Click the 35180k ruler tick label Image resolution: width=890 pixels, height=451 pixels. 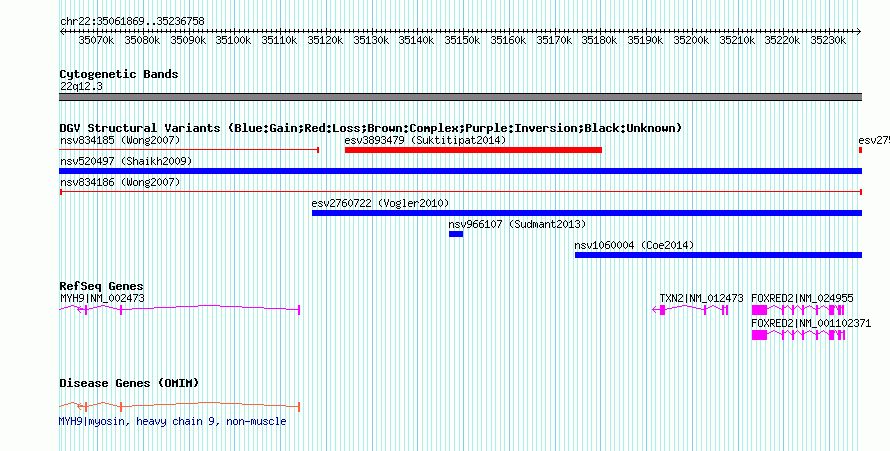(x=599, y=40)
